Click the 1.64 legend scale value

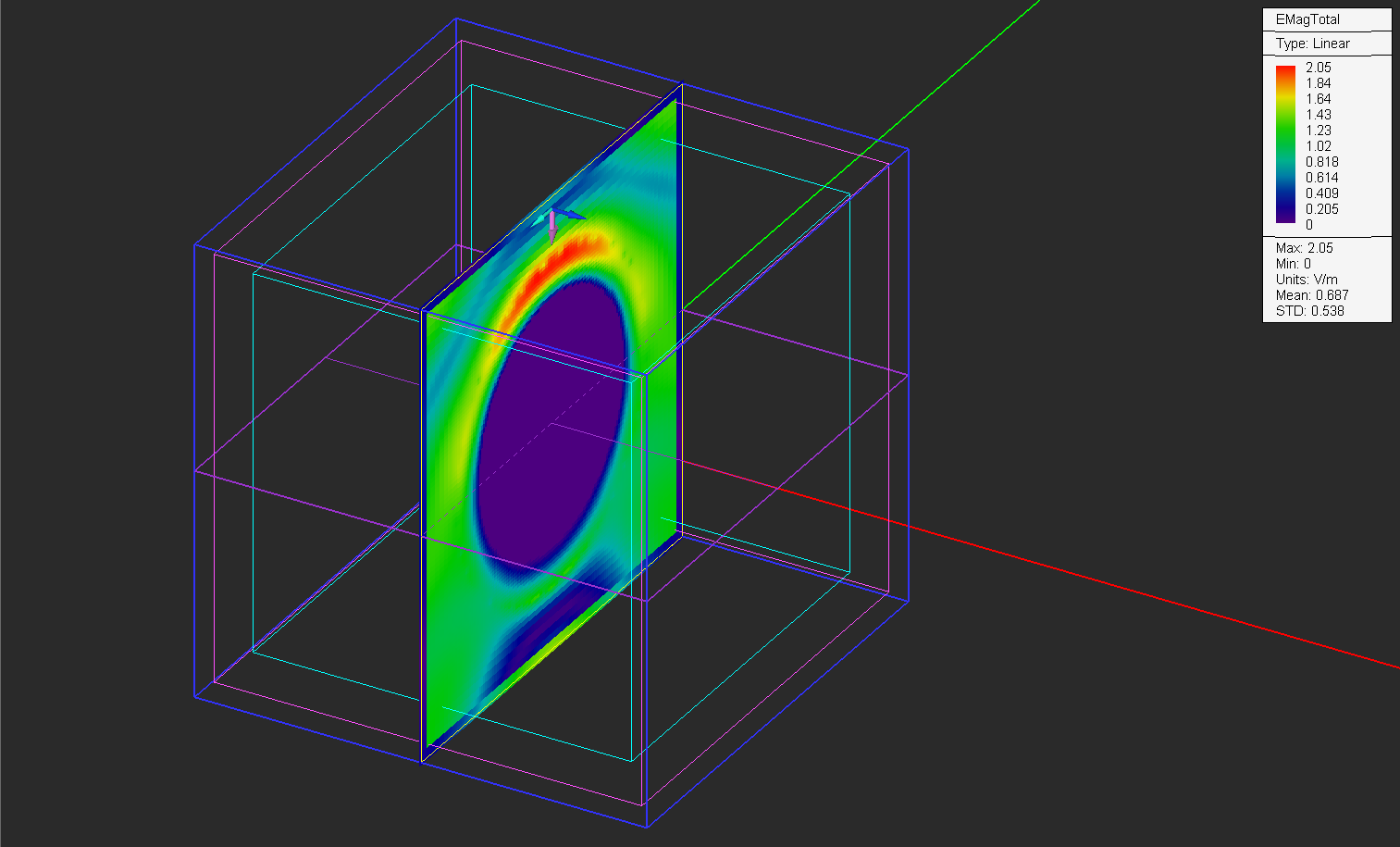tap(1318, 99)
